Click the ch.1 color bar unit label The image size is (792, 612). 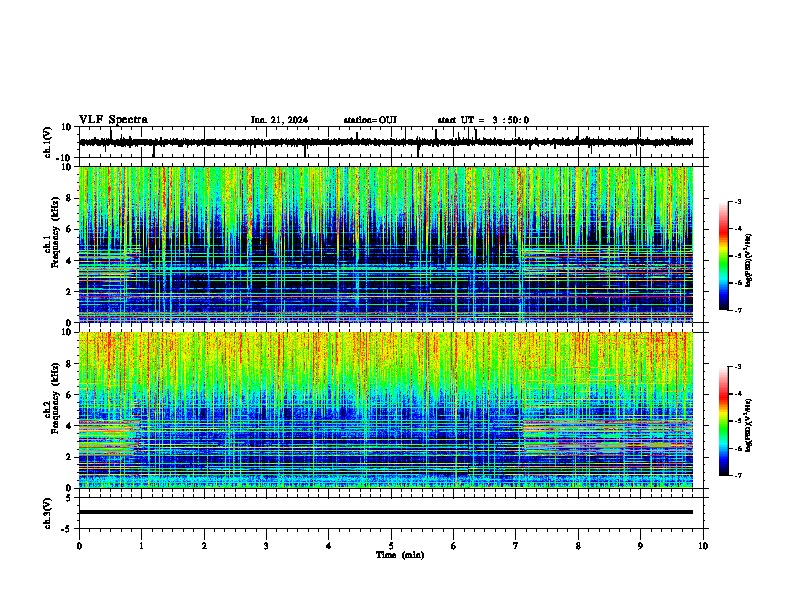(749, 260)
